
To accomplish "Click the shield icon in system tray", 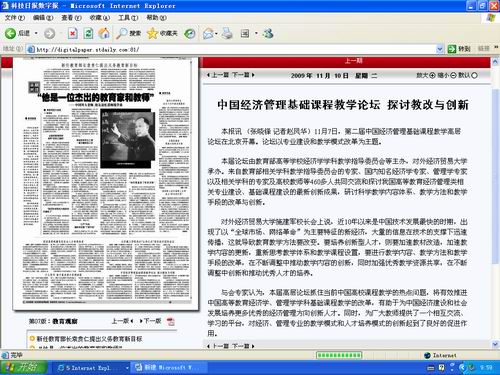I will [471, 368].
